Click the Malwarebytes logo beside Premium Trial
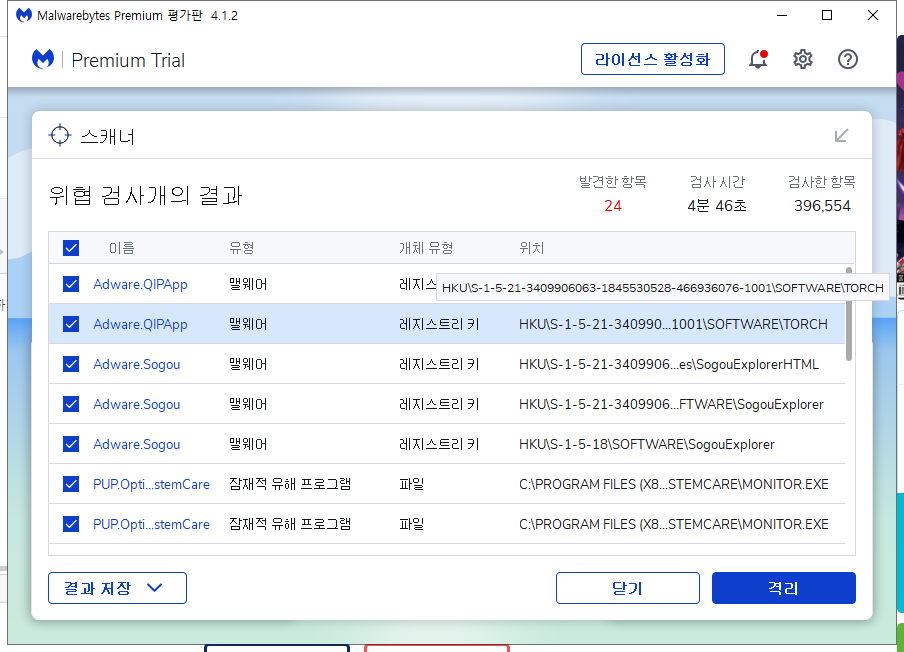904x652 pixels. tap(43, 59)
